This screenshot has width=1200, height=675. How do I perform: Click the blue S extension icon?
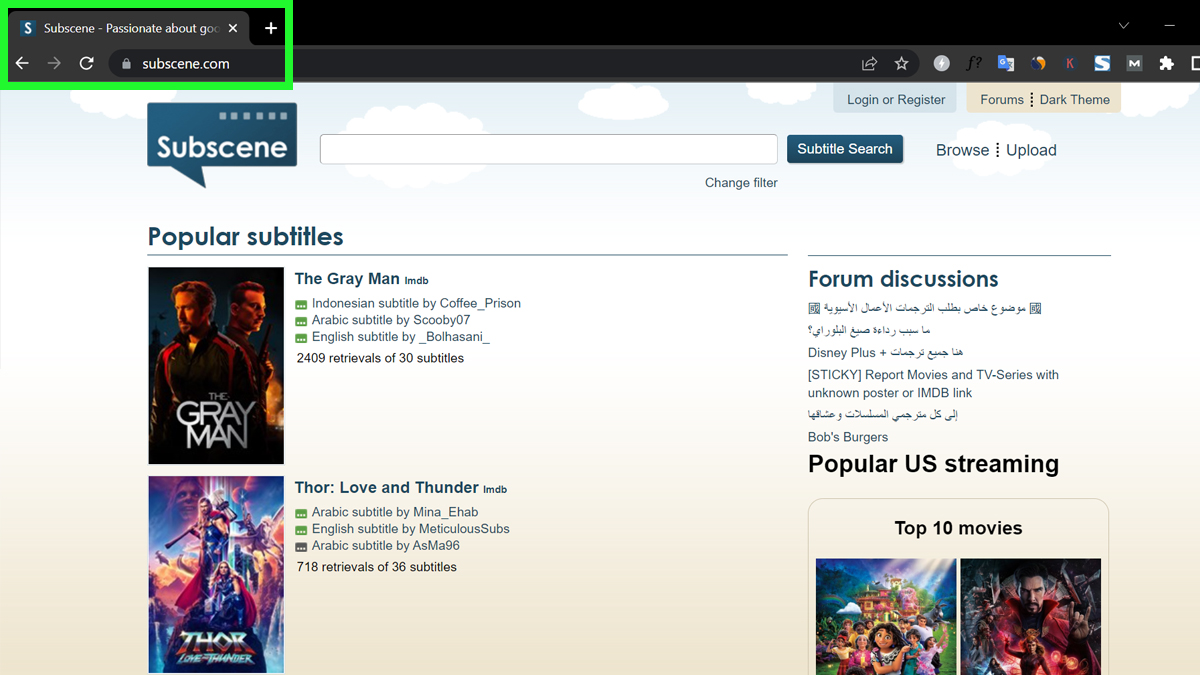[x=1102, y=63]
